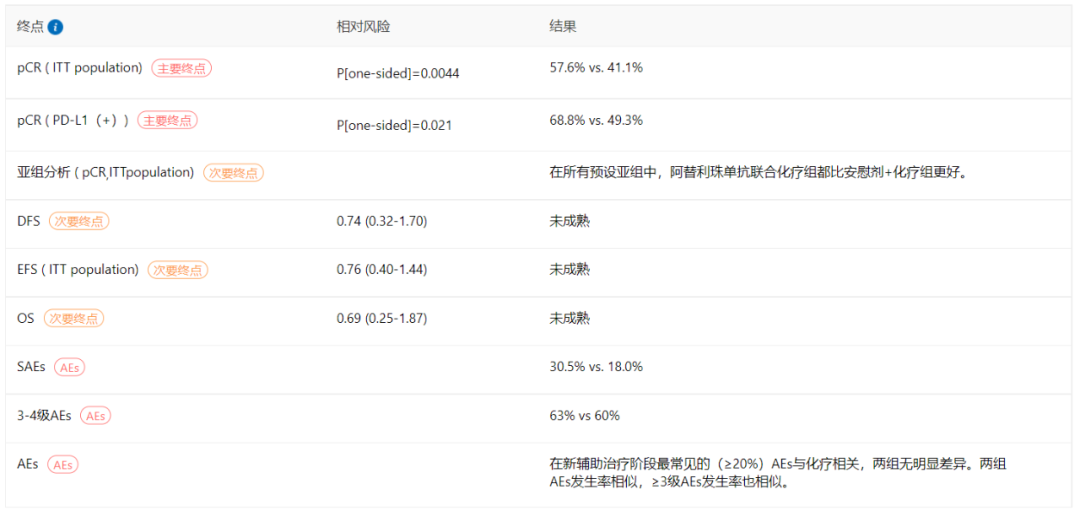This screenshot has width=1080, height=516.
Task: Click the 57.6% vs. 41.1% result
Action: coord(596,68)
